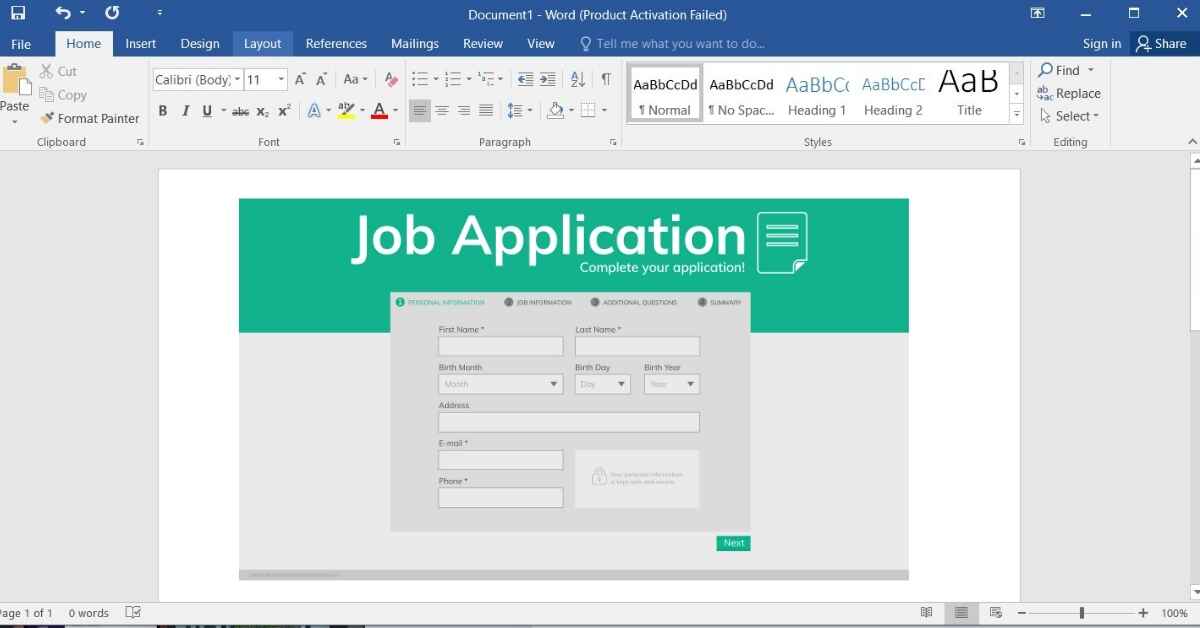Screen dimensions: 1200x628
Task: Click Sign in link
Action: (1101, 44)
